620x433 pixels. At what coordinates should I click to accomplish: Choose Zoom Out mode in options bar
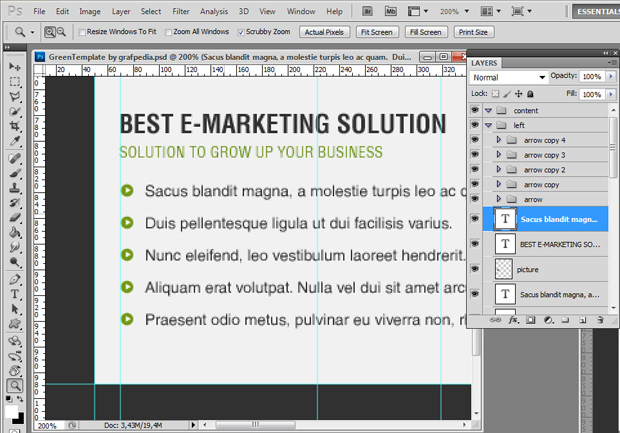click(x=62, y=32)
